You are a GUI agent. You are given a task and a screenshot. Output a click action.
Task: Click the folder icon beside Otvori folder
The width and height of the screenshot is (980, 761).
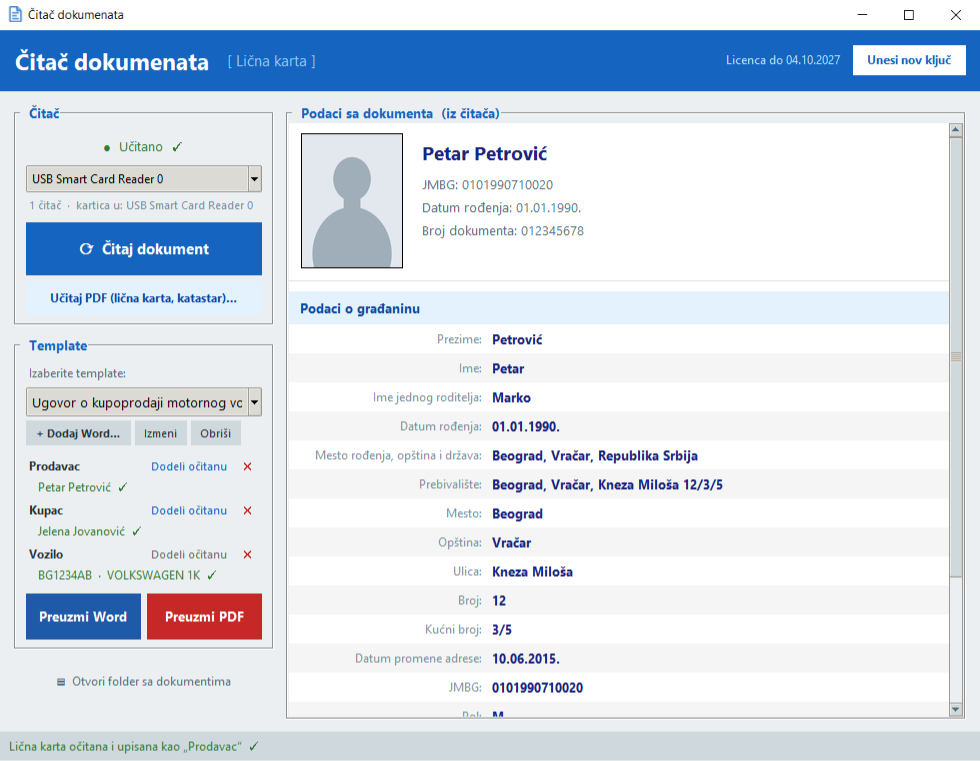(x=61, y=682)
